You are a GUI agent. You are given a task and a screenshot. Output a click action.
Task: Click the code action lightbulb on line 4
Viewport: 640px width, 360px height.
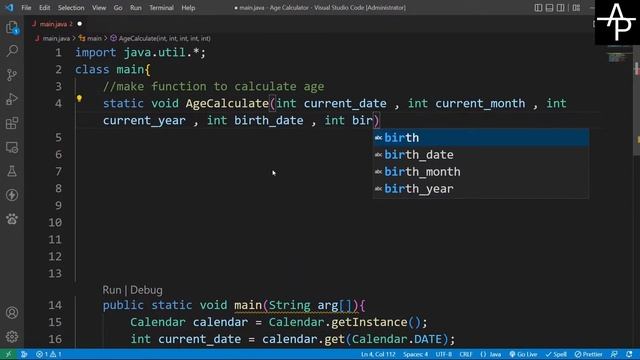80,98
